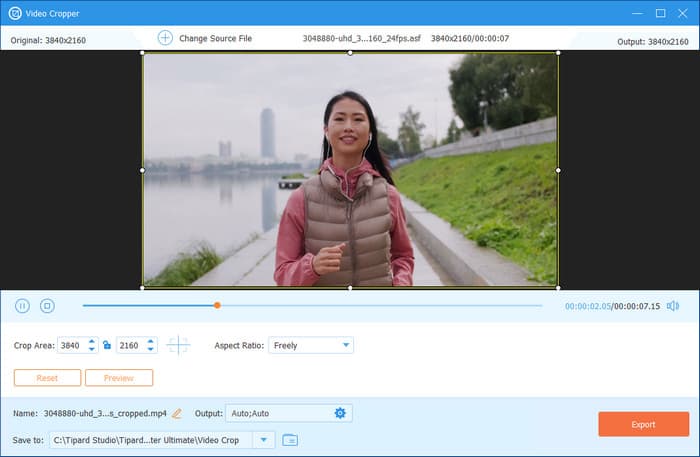Click the top-right crop handle
The image size is (700, 457).
[558, 53]
